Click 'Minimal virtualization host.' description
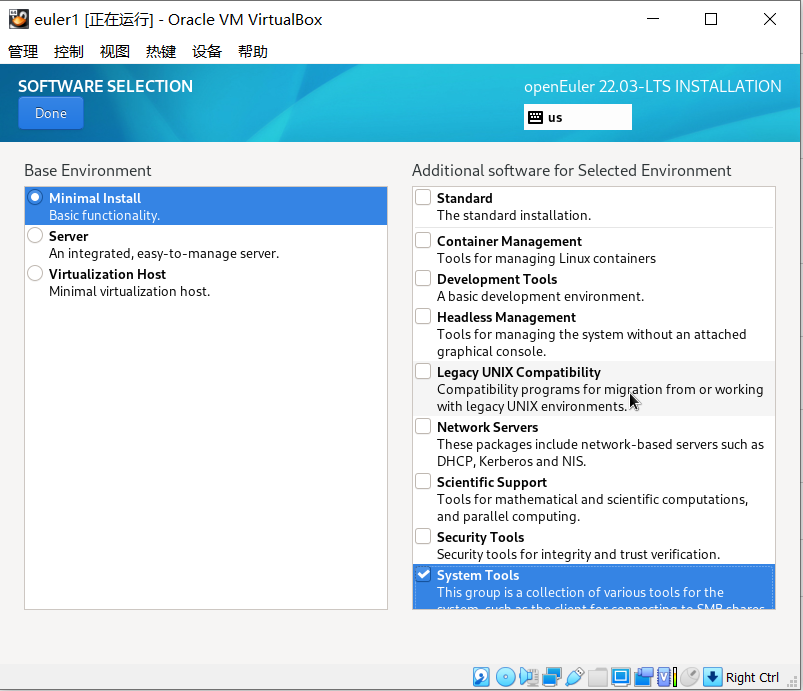The height and width of the screenshot is (691, 803). [130, 291]
